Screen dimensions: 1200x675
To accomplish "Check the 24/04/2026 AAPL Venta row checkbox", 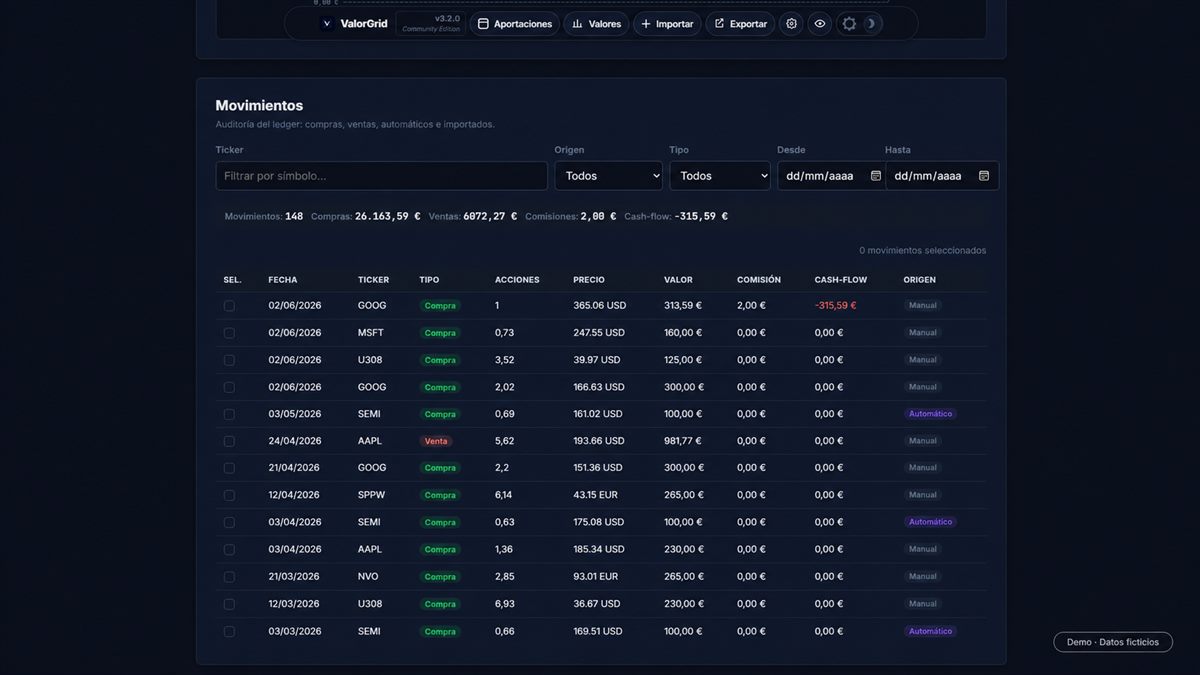I will (x=229, y=441).
